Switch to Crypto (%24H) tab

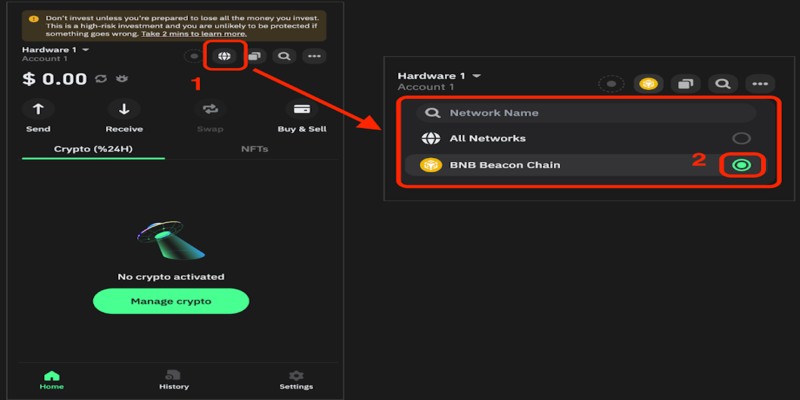point(93,149)
